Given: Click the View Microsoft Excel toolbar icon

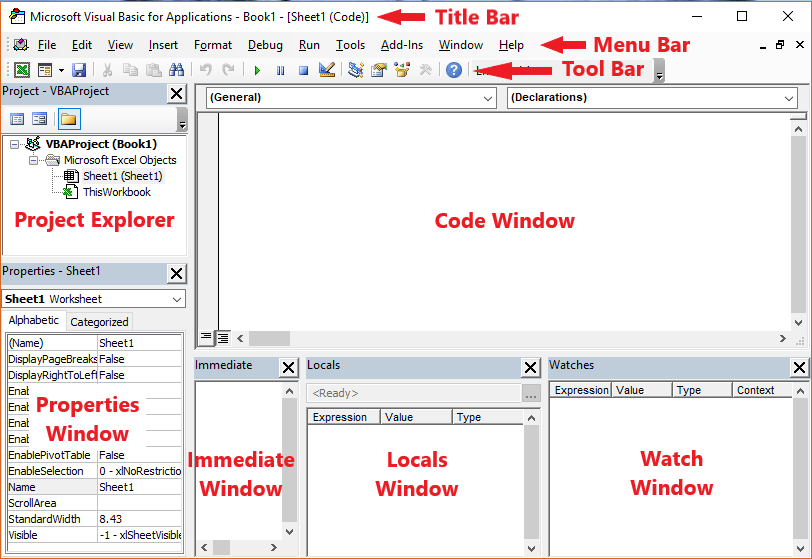Looking at the screenshot, I should [22, 69].
